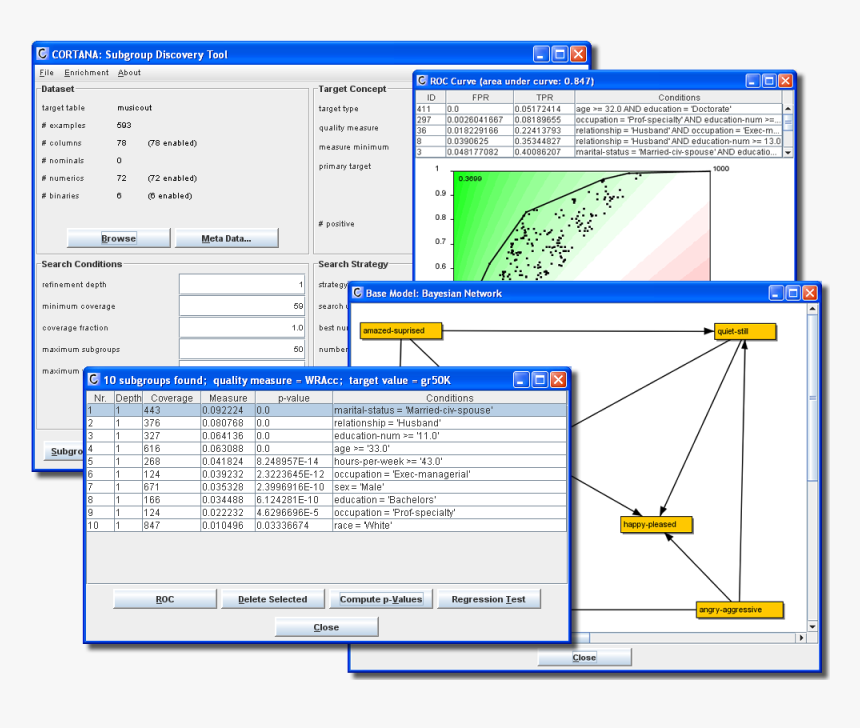Open the File menu in CORTANA window

46,72
